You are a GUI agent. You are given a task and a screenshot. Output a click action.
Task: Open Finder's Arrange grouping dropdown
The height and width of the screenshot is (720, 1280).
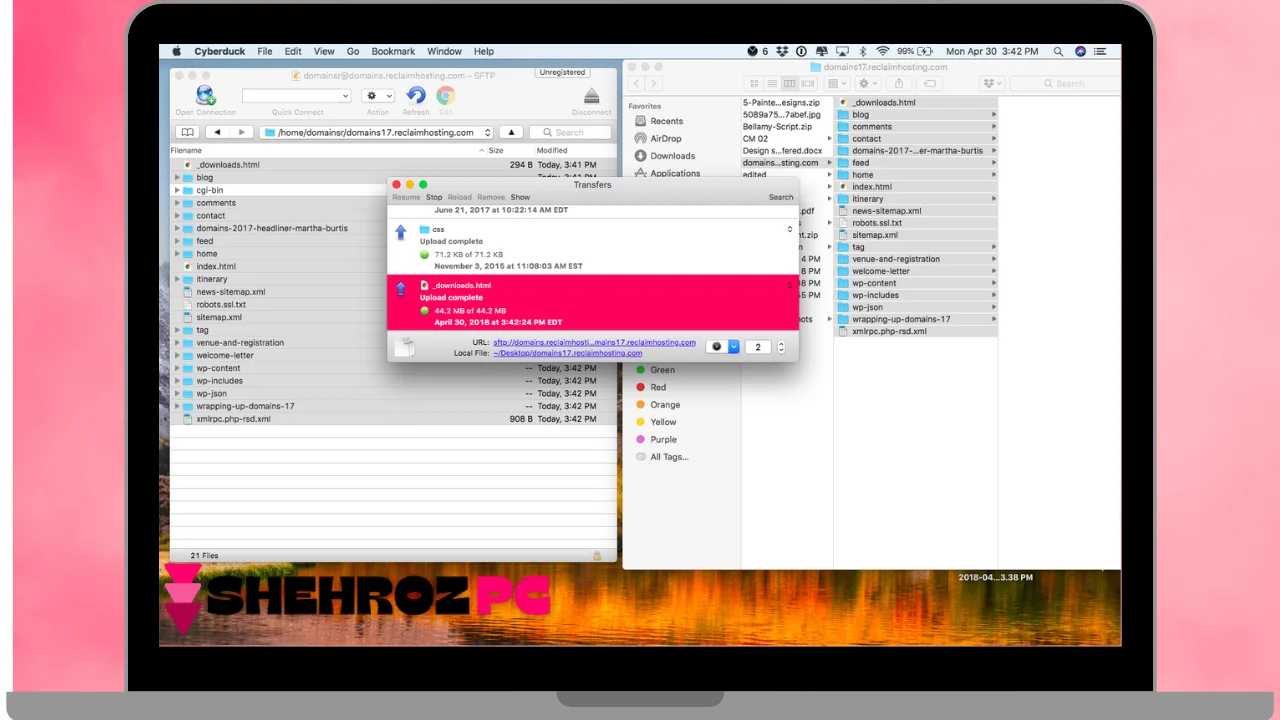(837, 83)
